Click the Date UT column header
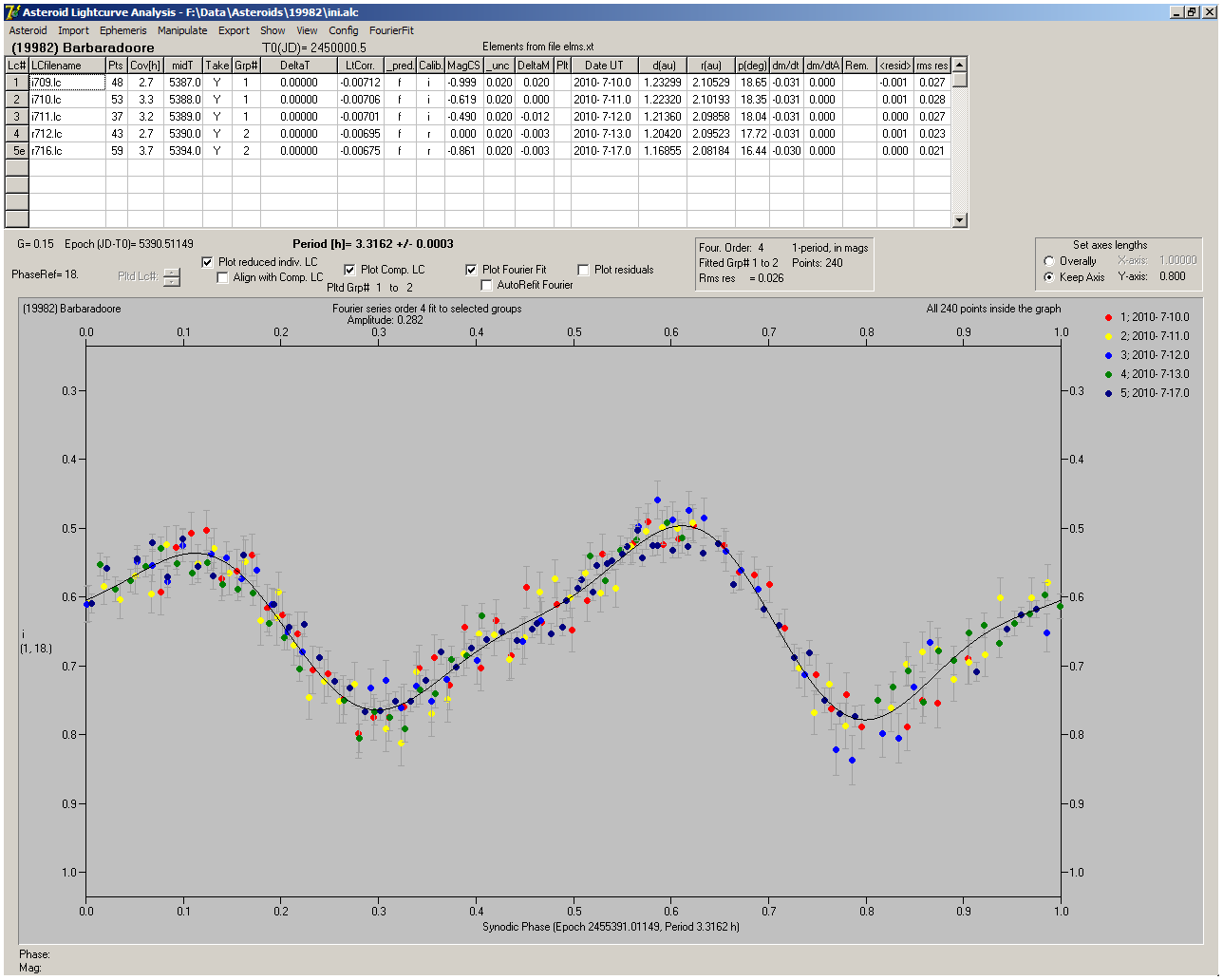 603,66
